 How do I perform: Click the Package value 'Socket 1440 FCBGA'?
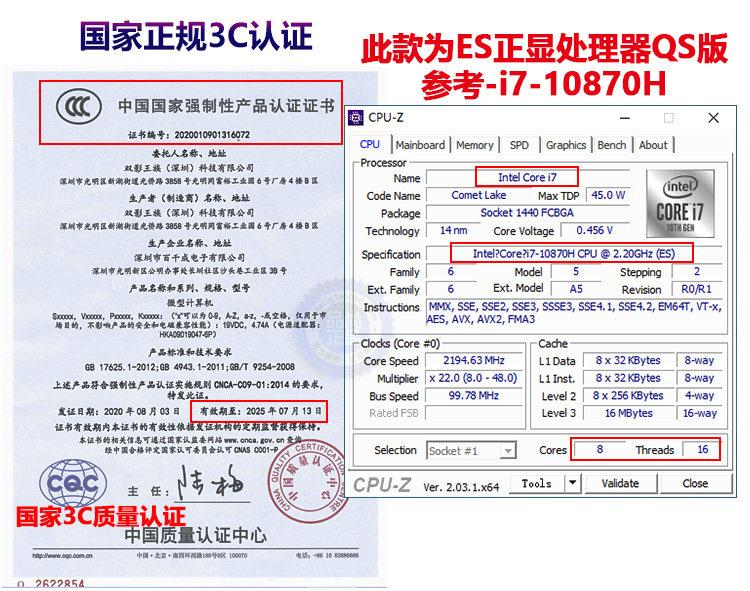[x=527, y=213]
